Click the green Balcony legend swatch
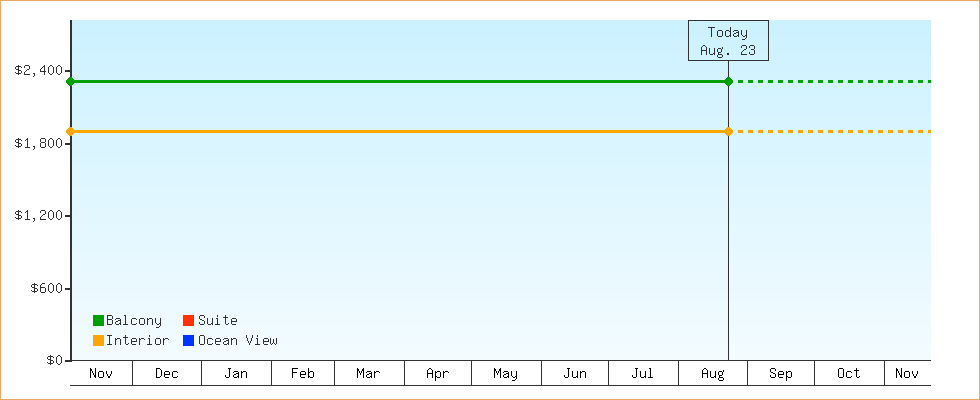Viewport: 980px width, 400px height. [98, 321]
